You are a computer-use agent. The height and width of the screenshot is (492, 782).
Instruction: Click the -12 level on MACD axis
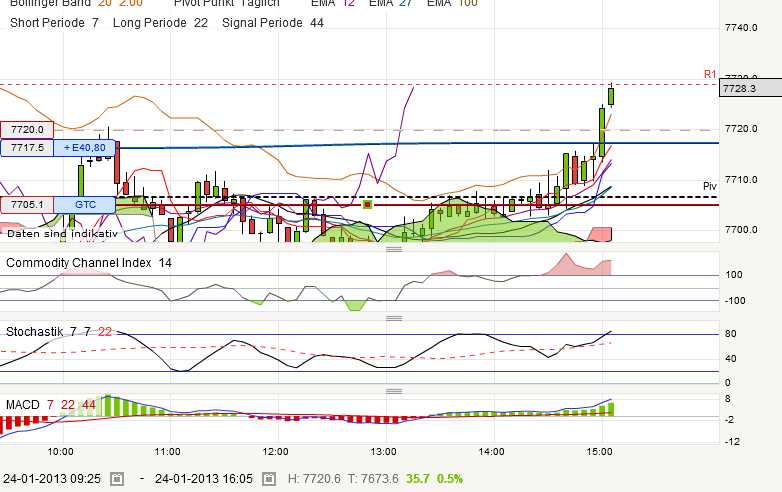pyautogui.click(x=731, y=442)
